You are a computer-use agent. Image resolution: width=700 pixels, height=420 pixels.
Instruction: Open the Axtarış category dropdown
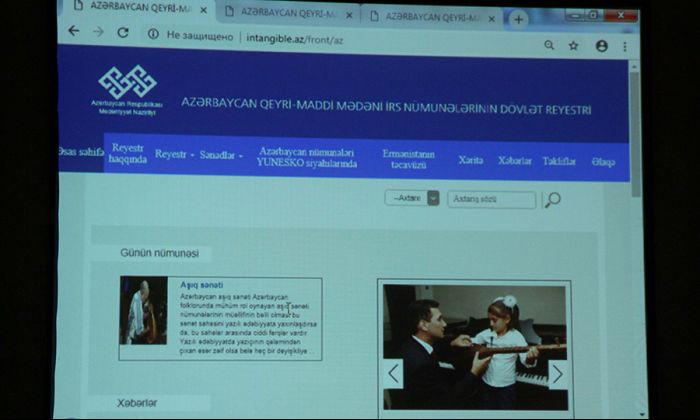(412, 198)
